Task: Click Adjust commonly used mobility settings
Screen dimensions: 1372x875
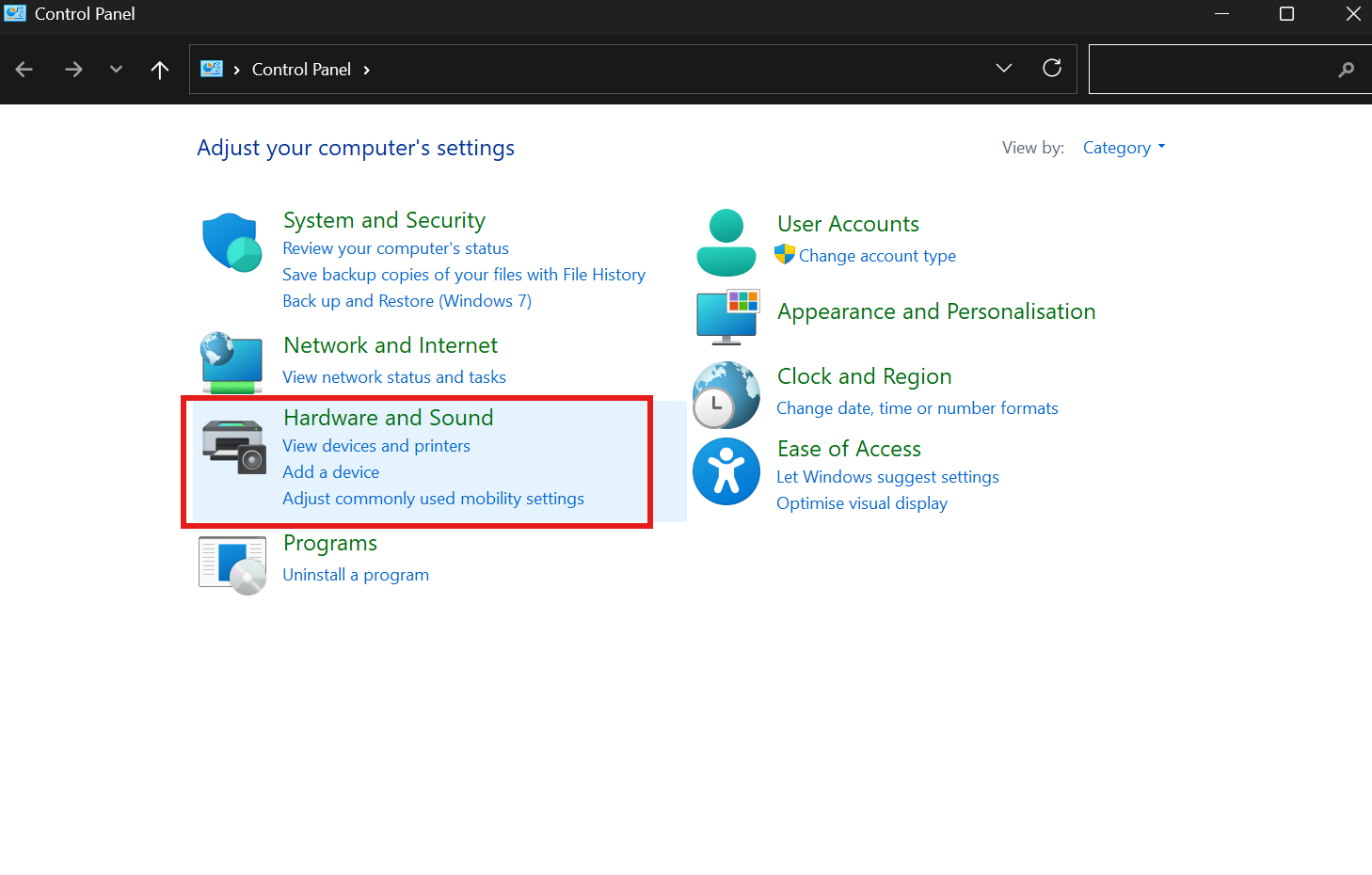Action: click(x=433, y=499)
